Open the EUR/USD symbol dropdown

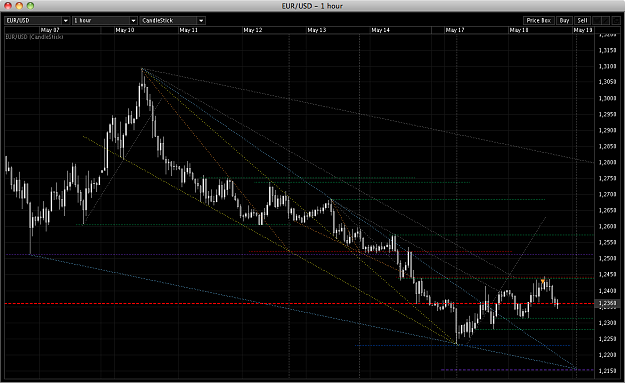(x=37, y=20)
